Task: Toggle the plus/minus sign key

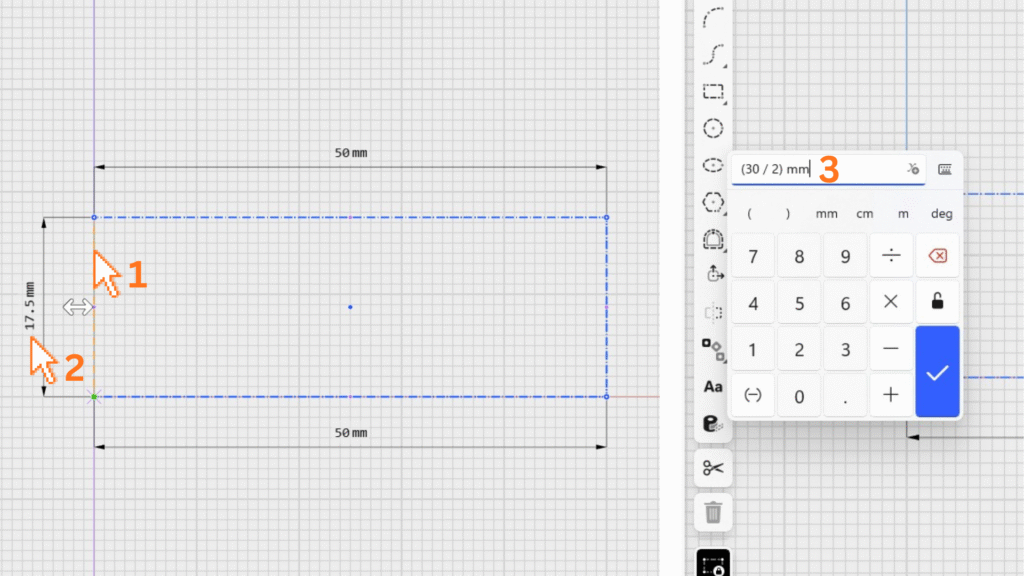Action: tap(753, 395)
